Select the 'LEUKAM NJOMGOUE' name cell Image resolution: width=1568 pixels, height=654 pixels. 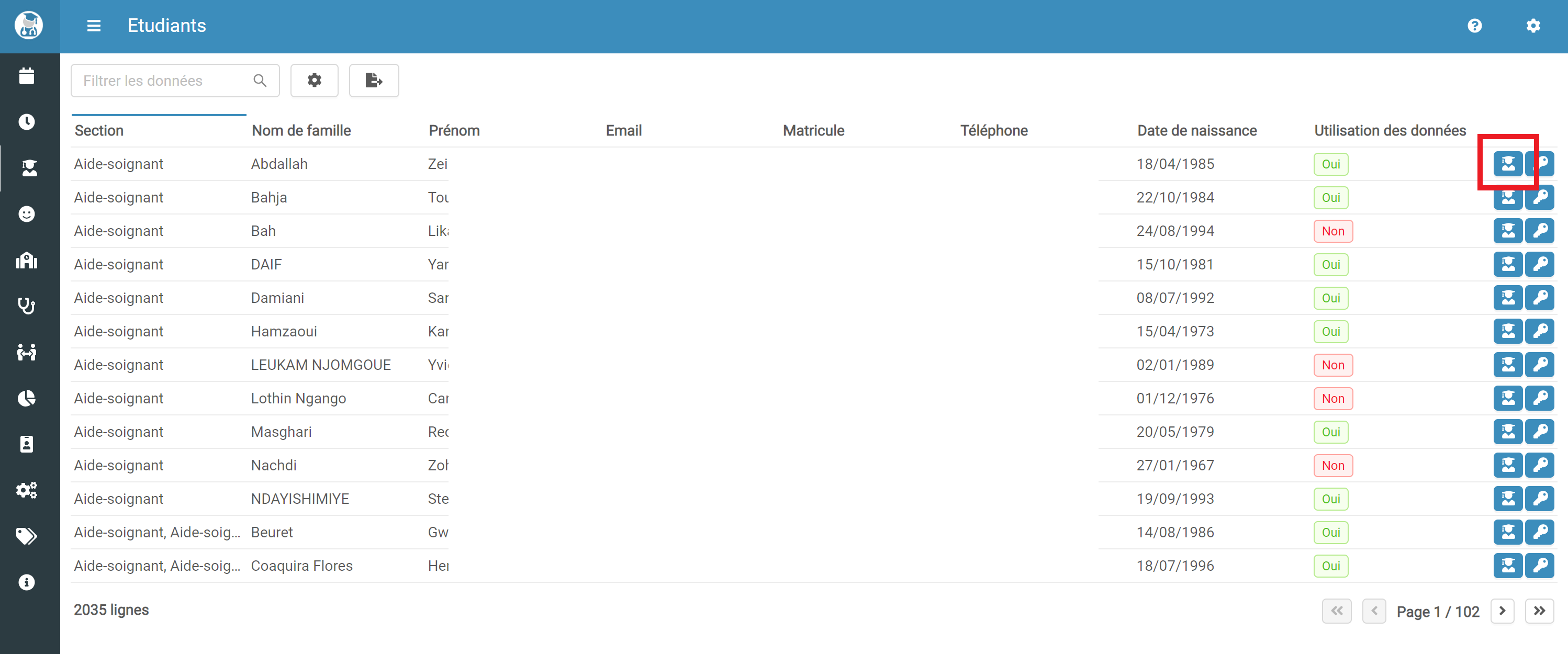(x=321, y=365)
